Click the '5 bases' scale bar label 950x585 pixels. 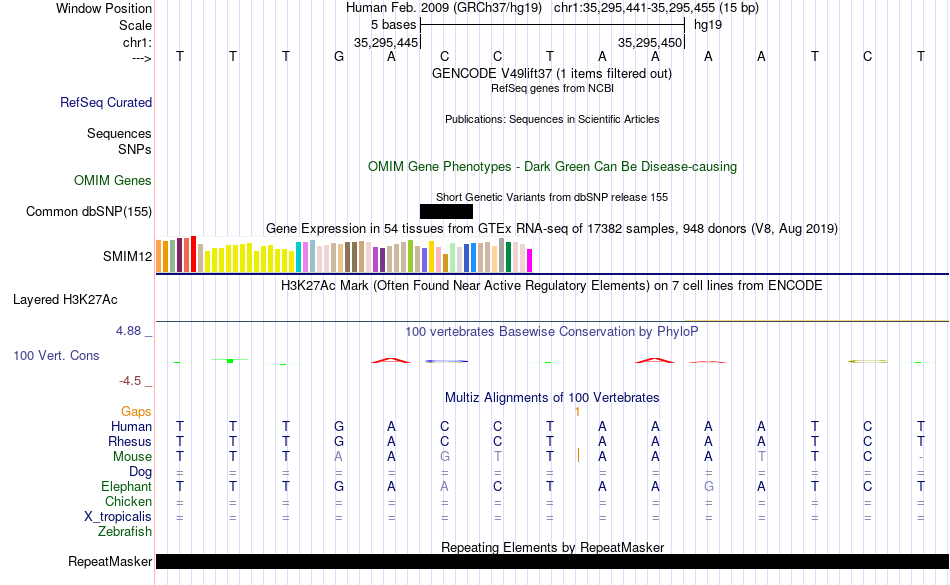click(x=393, y=25)
